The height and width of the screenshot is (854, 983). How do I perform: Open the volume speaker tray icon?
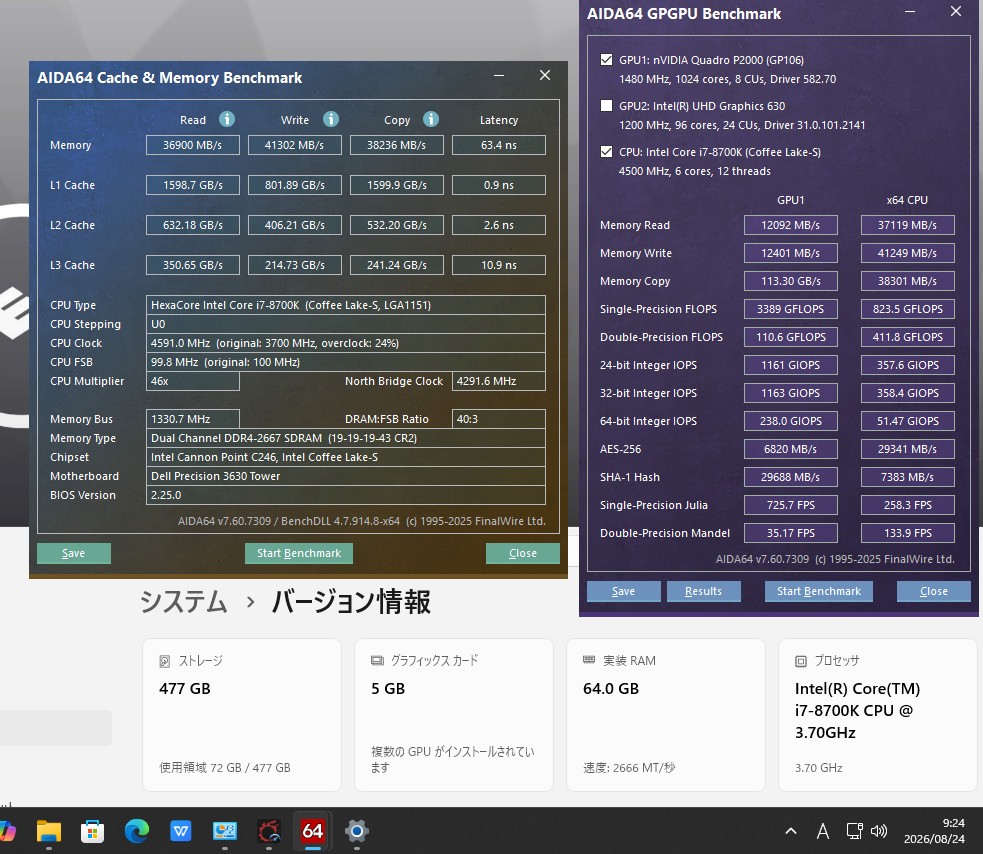[x=879, y=831]
